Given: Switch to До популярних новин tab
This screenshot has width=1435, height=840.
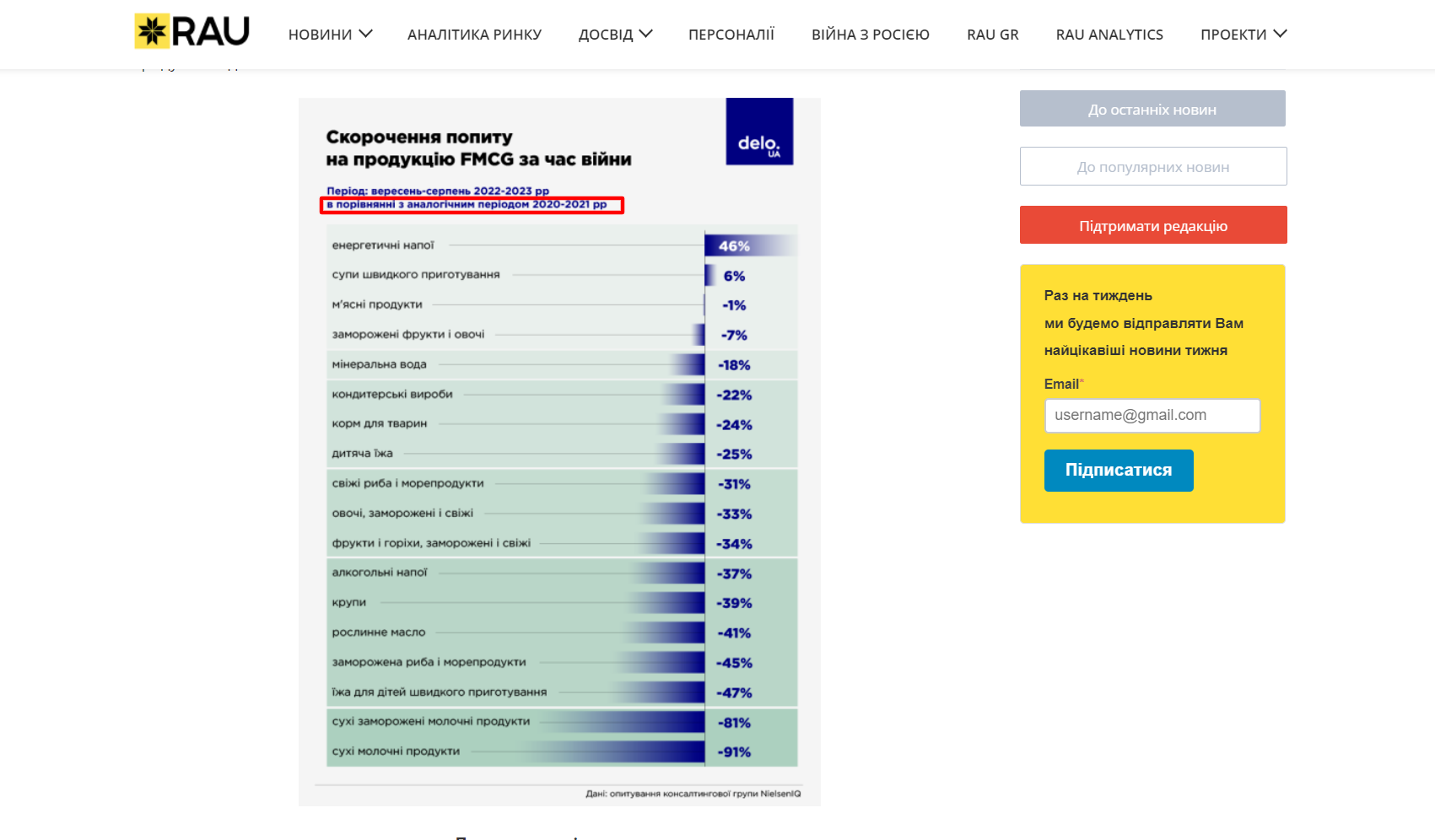Looking at the screenshot, I should coord(1152,166).
